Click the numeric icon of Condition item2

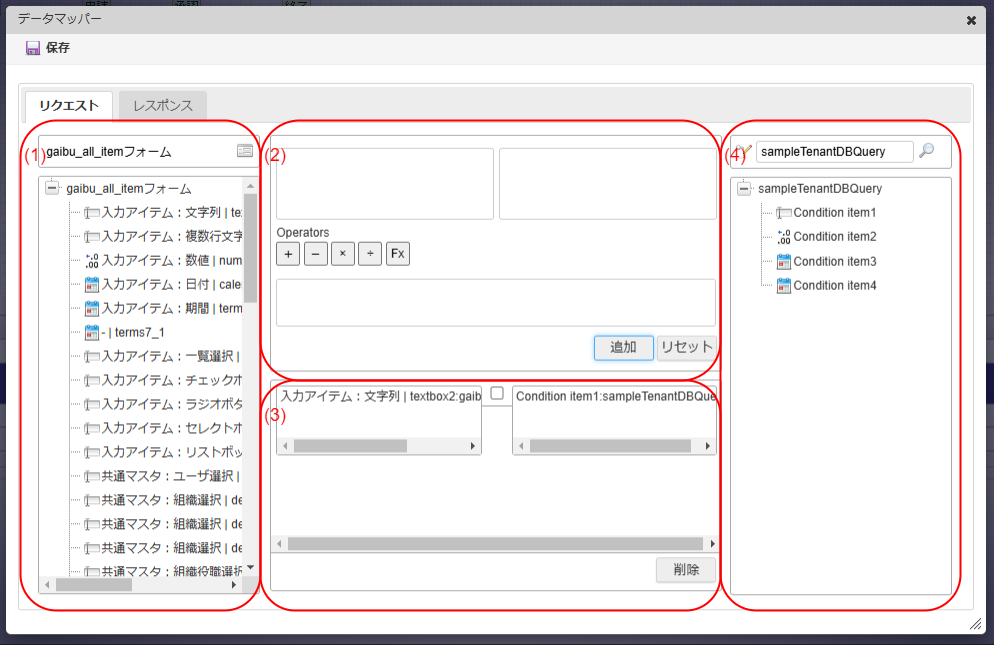coord(784,237)
